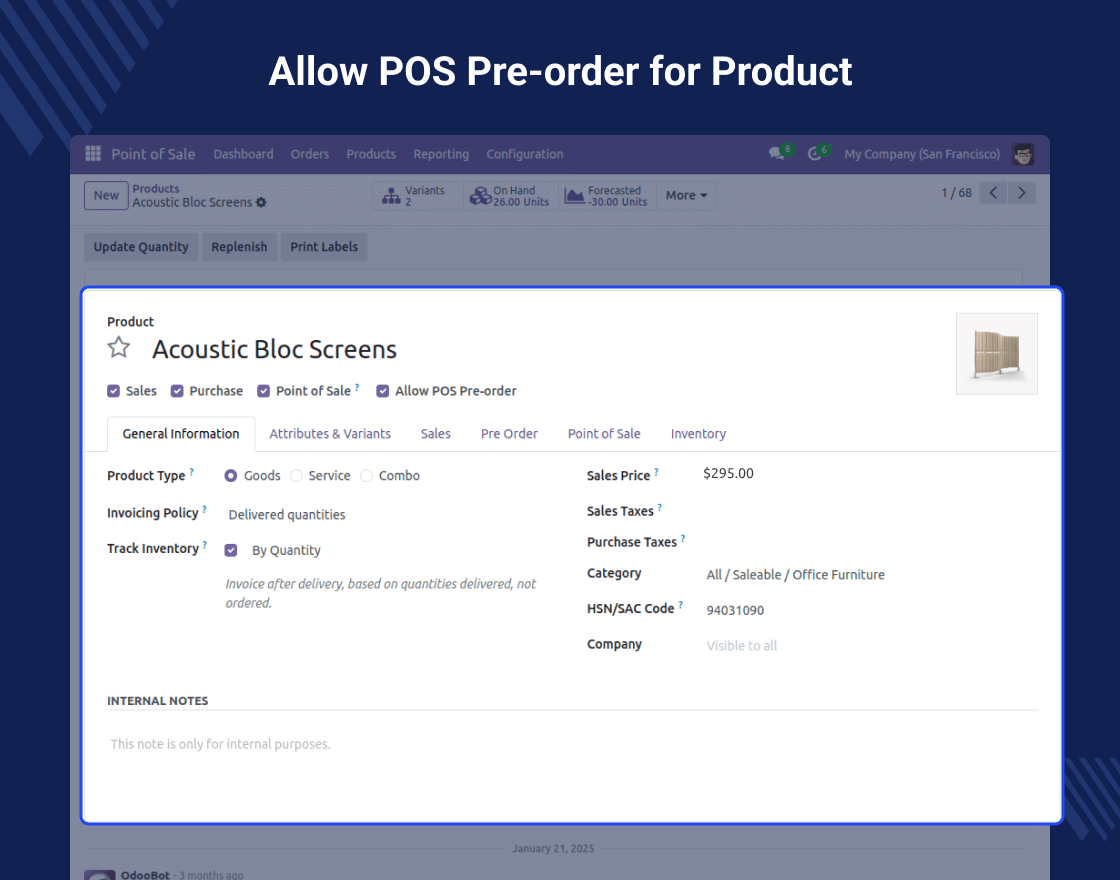The width and height of the screenshot is (1120, 880).
Task: Switch to Inventory tab
Action: (x=698, y=434)
